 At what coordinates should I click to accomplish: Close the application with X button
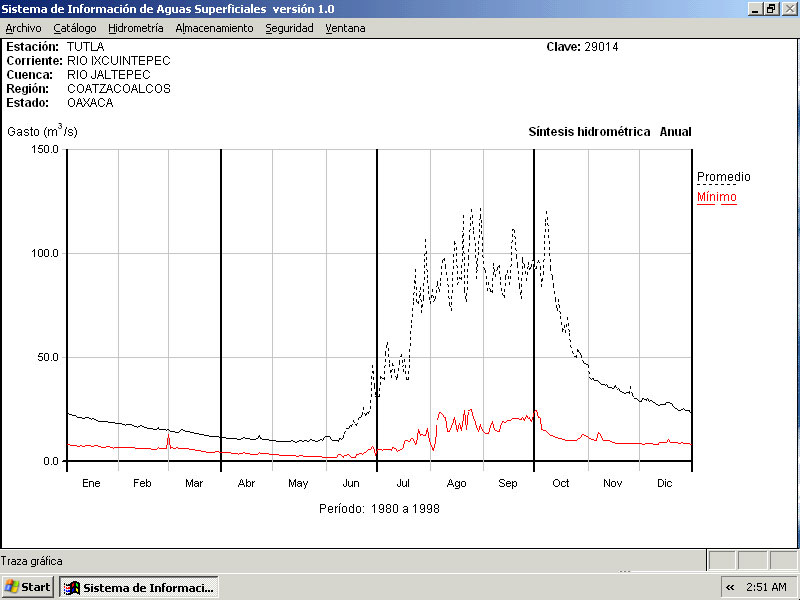pyautogui.click(x=788, y=9)
